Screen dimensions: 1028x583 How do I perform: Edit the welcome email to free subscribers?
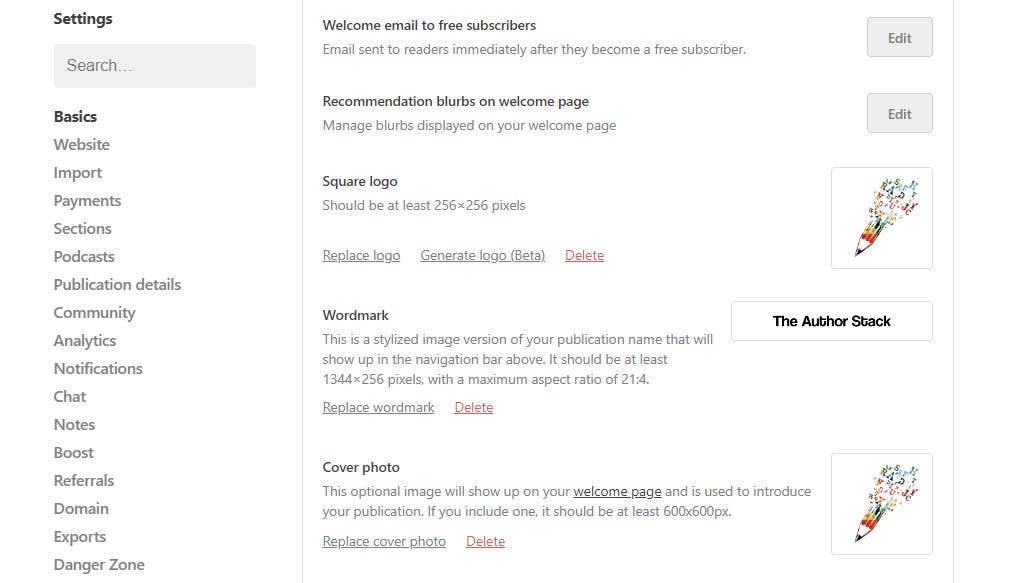pyautogui.click(x=897, y=37)
